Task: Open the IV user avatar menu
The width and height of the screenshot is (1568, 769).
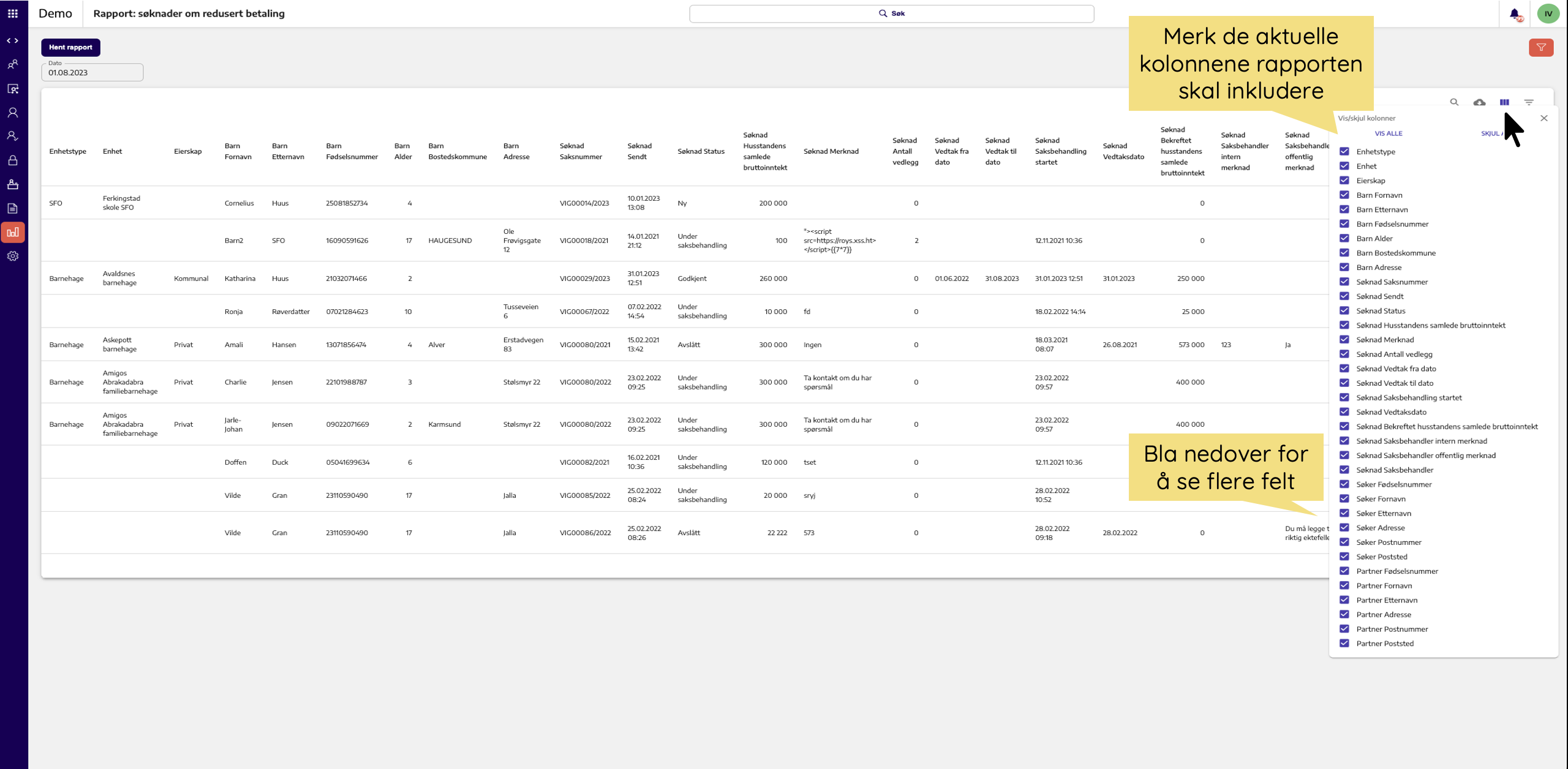Action: pos(1548,13)
